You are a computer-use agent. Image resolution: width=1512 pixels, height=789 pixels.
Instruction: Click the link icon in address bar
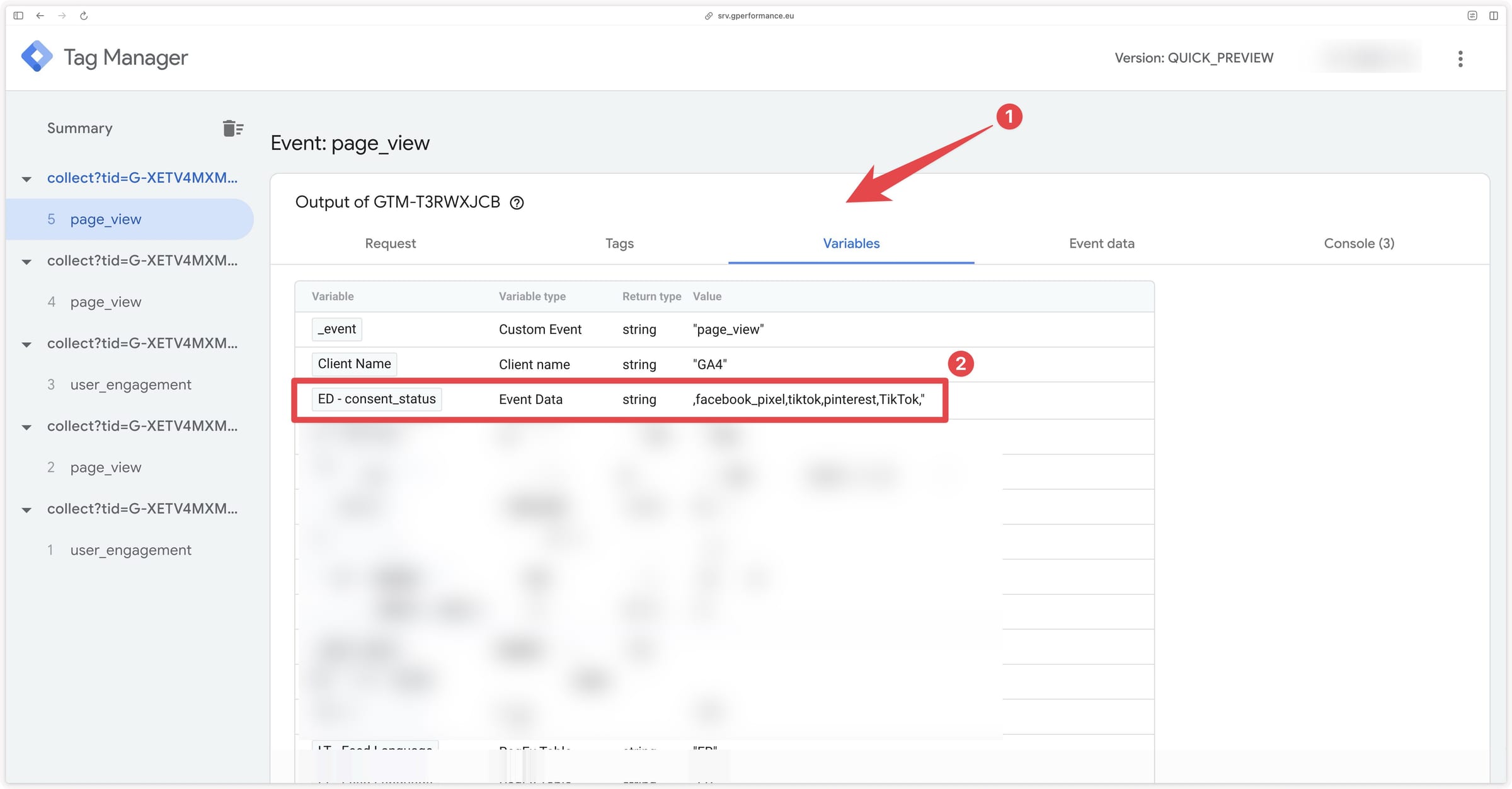point(708,16)
